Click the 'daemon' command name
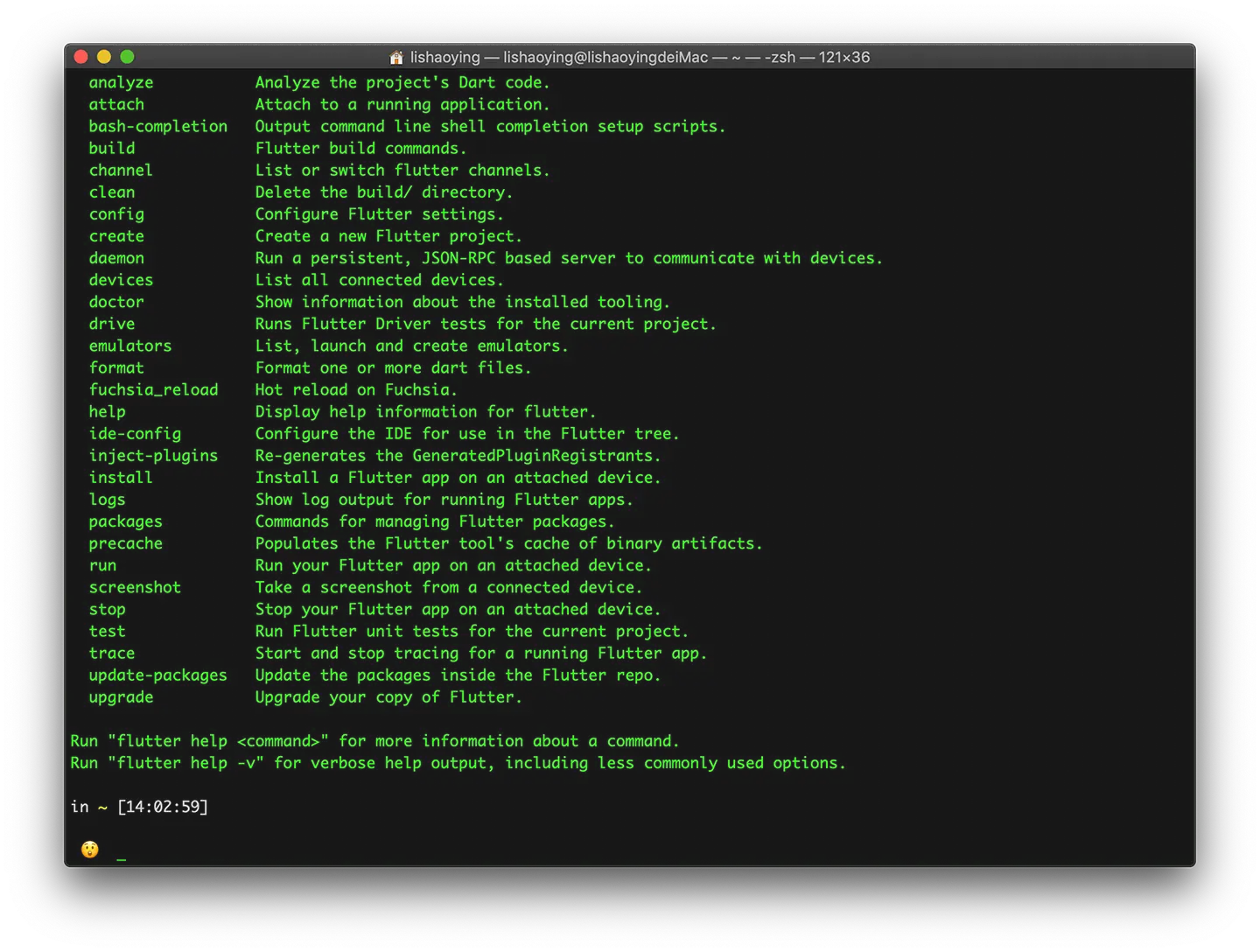 tap(116, 258)
